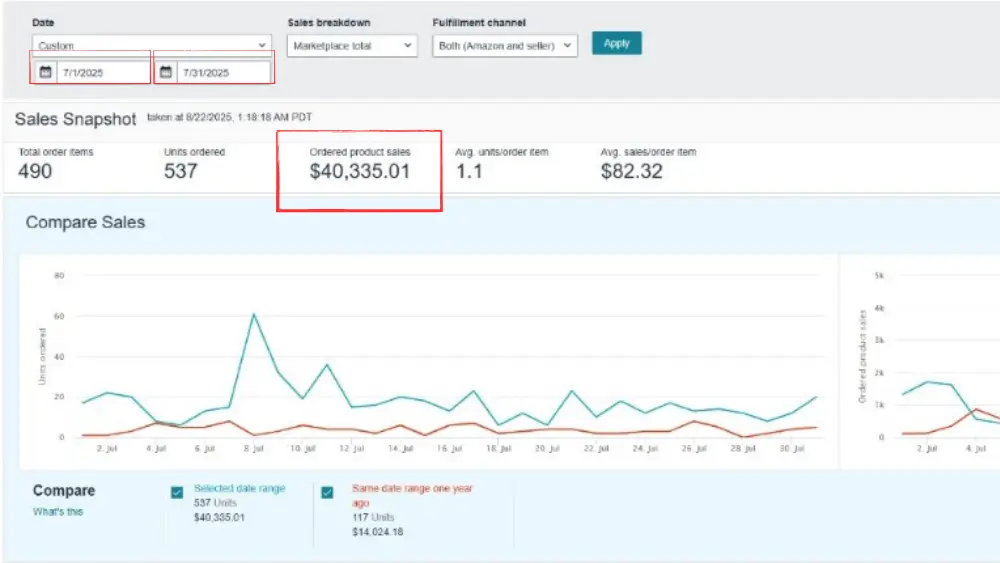This screenshot has width=1000, height=563.
Task: Toggle Same date range one year ago checkbox
Action: point(327,492)
